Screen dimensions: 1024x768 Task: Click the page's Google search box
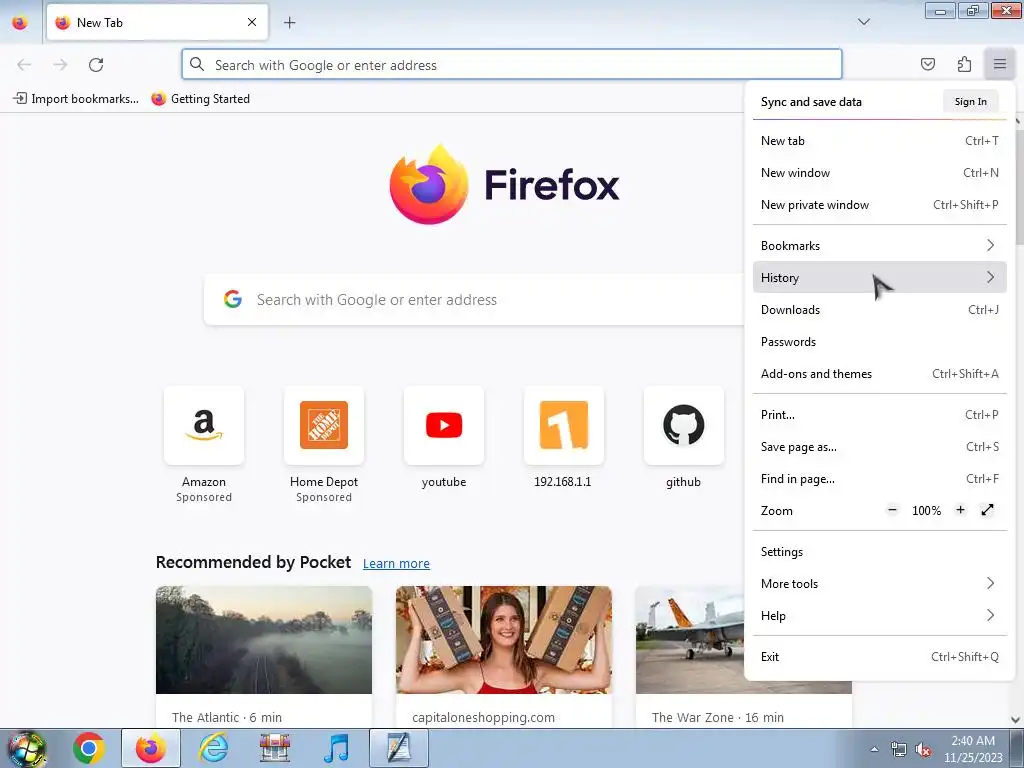point(474,300)
